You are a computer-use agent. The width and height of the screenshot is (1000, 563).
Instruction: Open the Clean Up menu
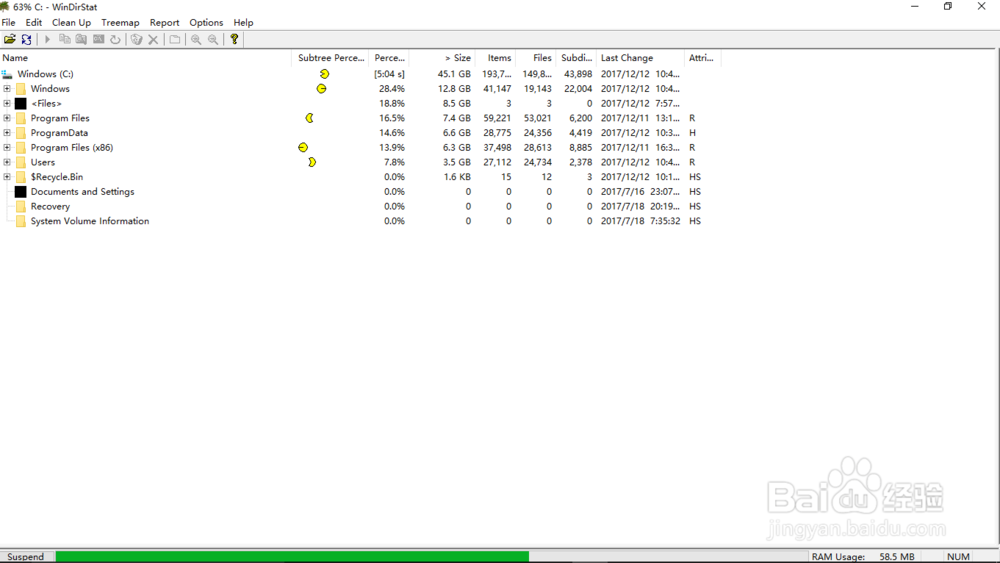71,22
